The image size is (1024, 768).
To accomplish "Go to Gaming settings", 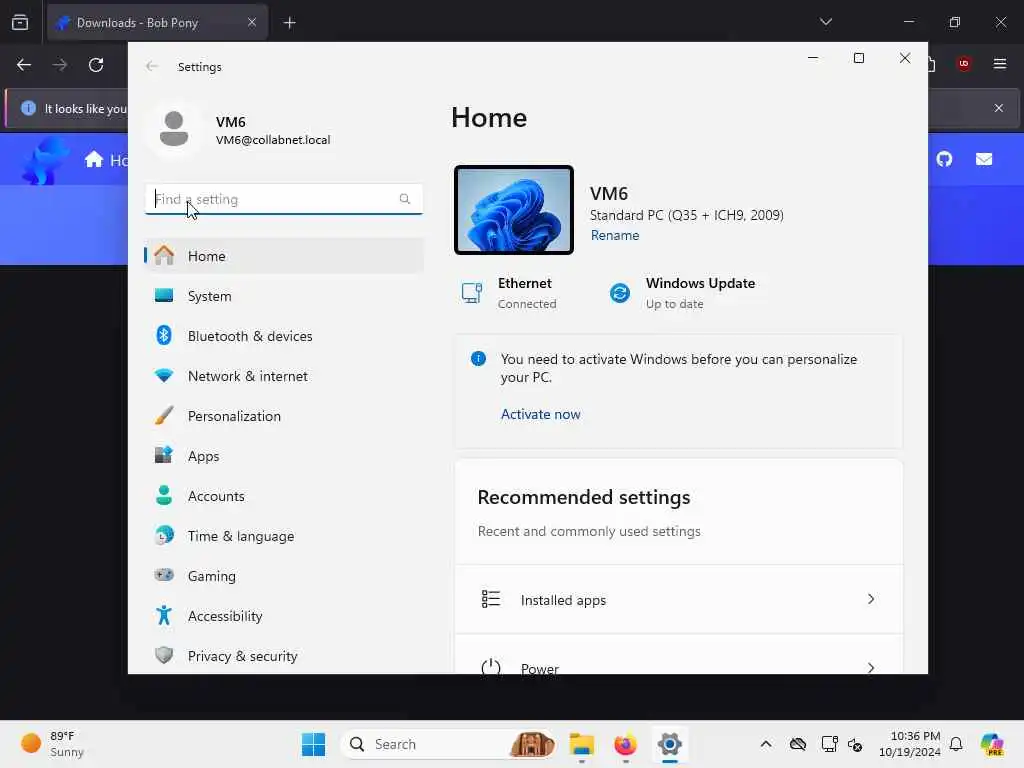I will click(x=284, y=576).
